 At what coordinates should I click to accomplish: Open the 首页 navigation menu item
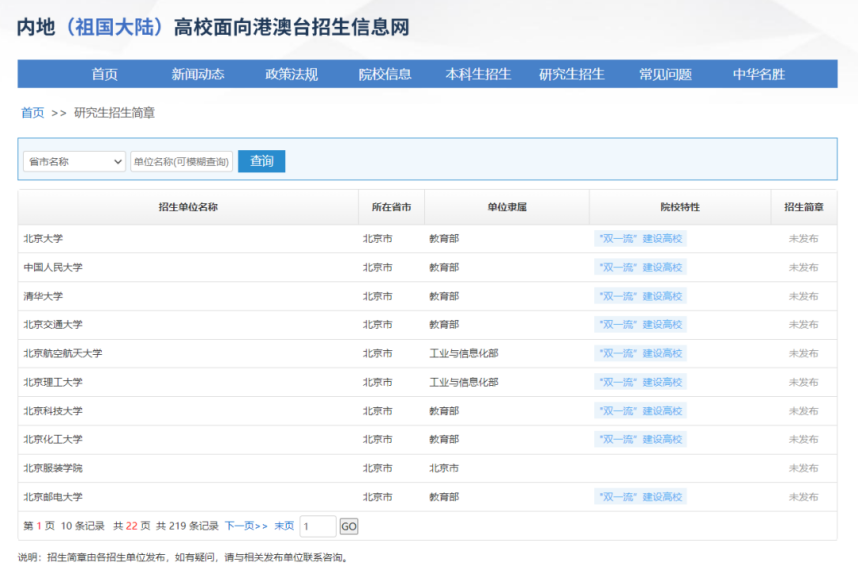(x=105, y=74)
